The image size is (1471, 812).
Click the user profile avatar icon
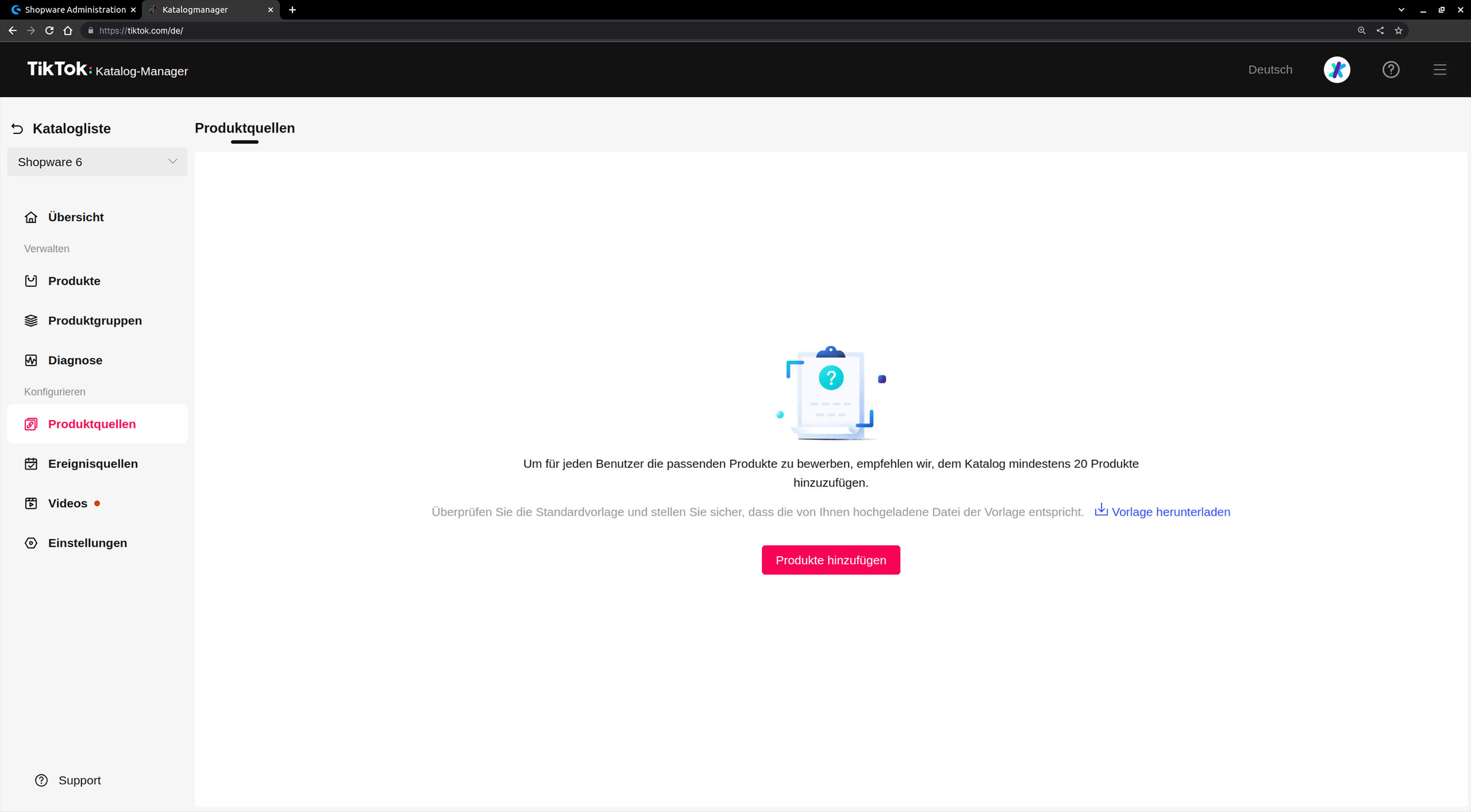(1336, 69)
